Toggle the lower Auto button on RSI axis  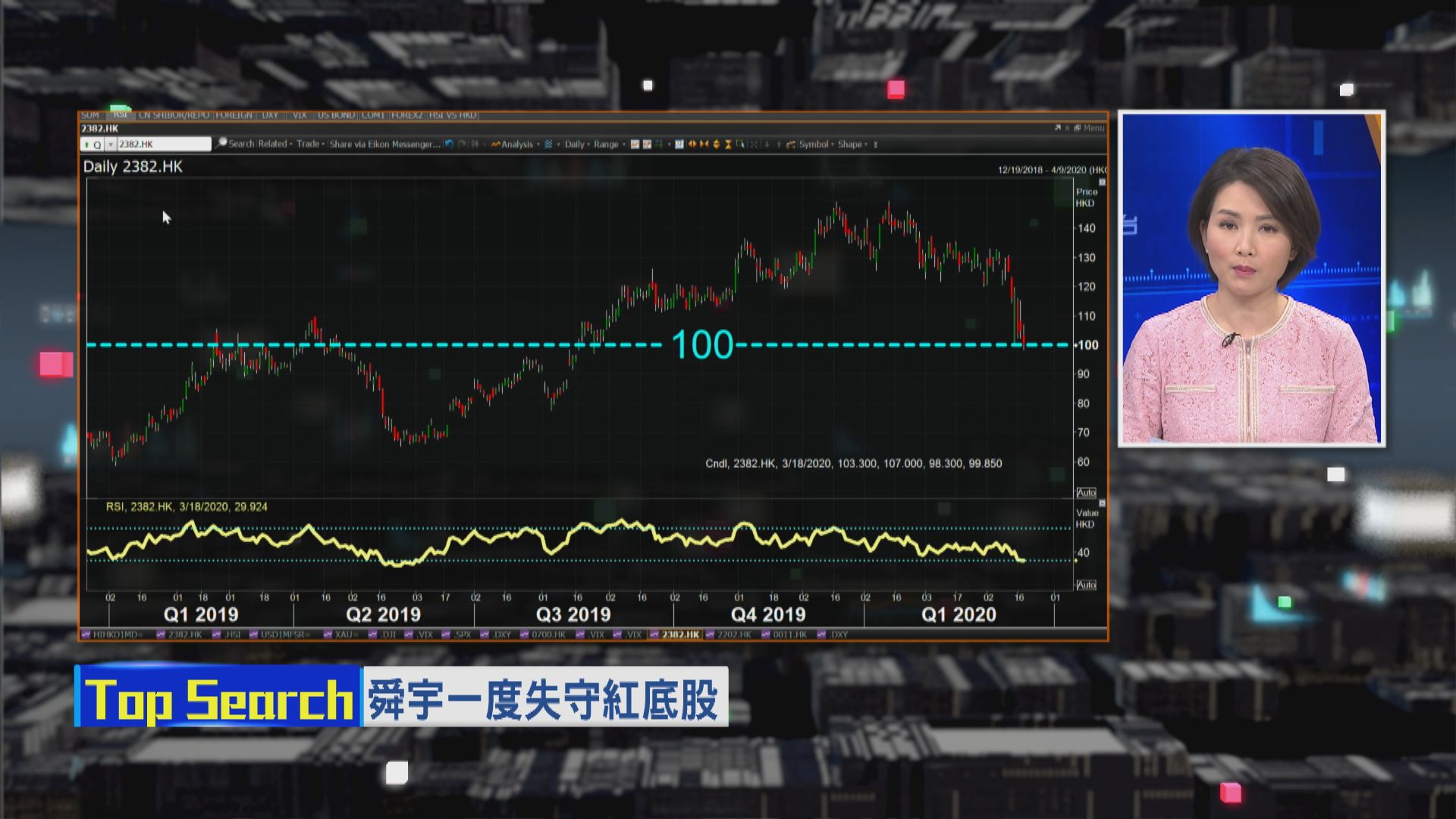point(1085,585)
